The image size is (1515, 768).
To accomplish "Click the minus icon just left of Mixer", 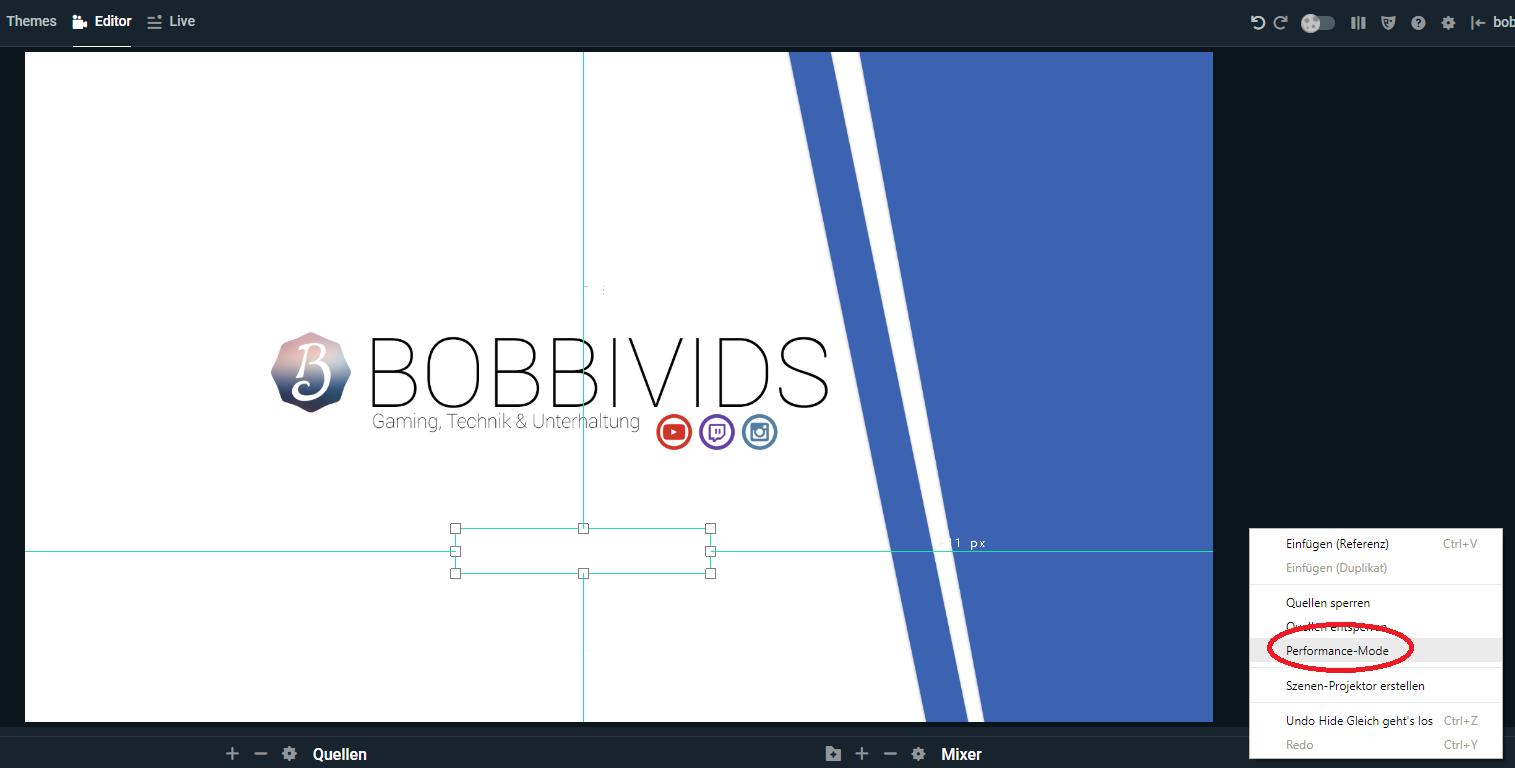I will click(890, 754).
